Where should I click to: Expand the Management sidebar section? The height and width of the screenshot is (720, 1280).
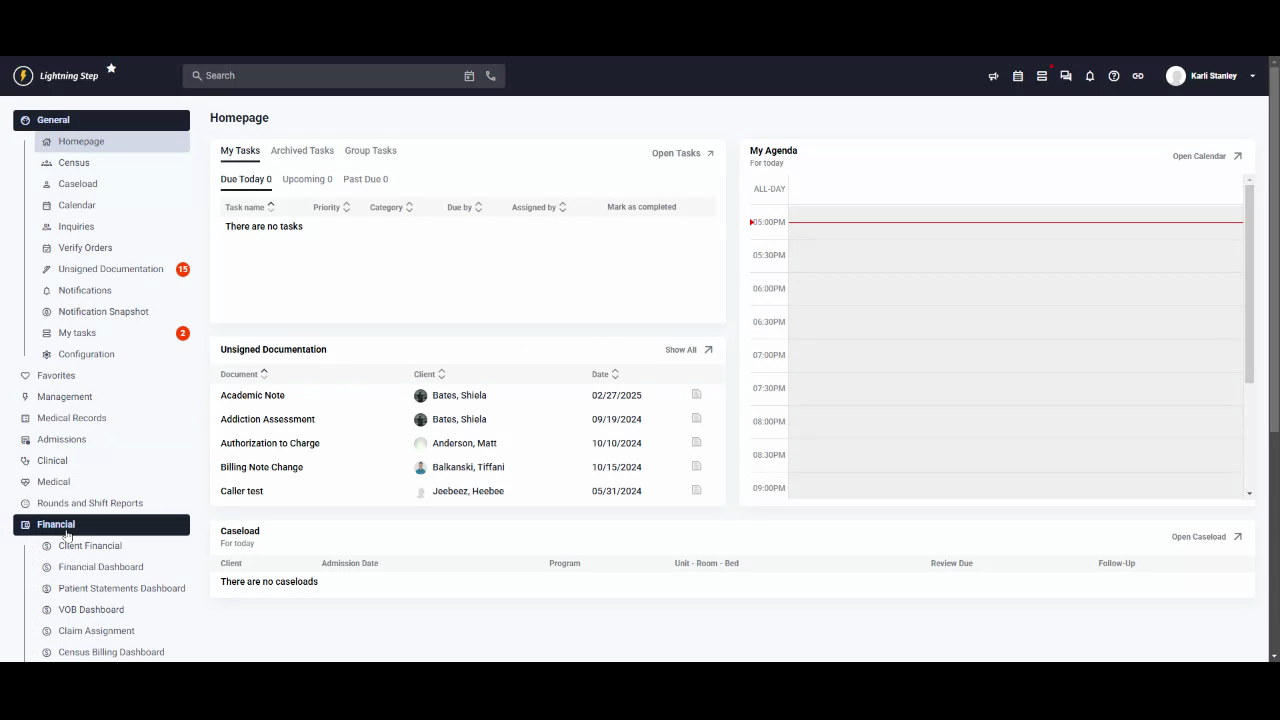pos(65,397)
